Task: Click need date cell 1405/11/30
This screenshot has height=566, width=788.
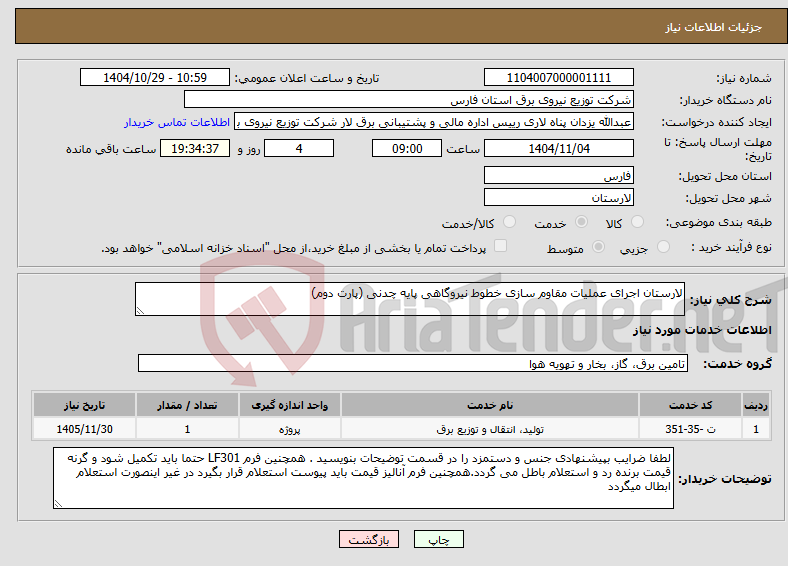Action: point(84,429)
